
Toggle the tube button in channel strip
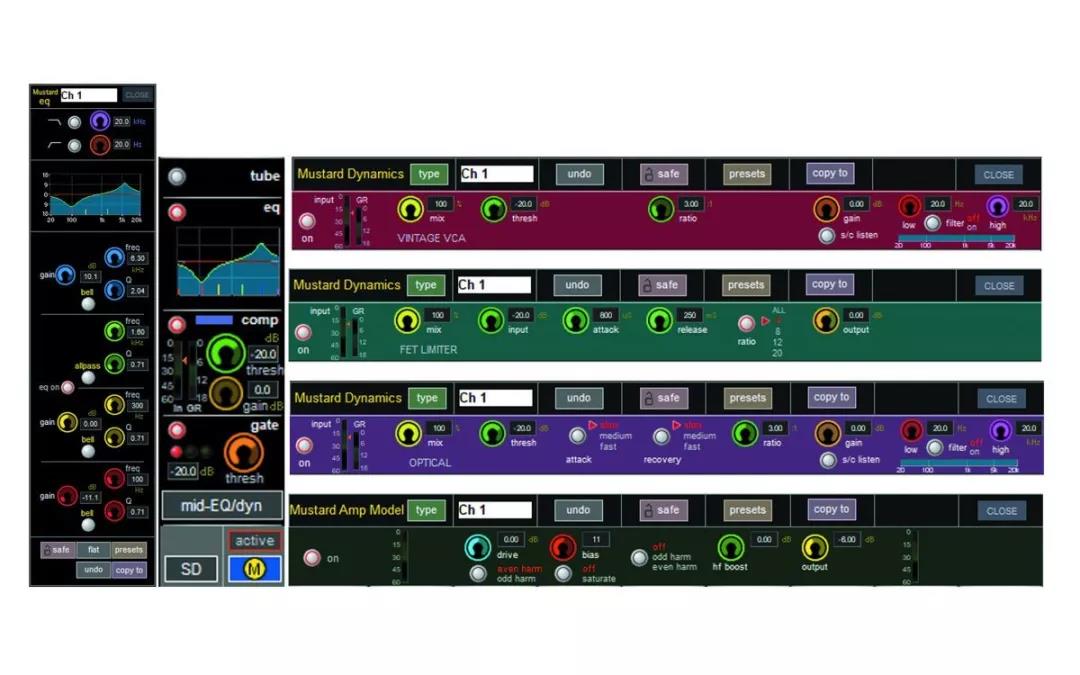tap(177, 176)
